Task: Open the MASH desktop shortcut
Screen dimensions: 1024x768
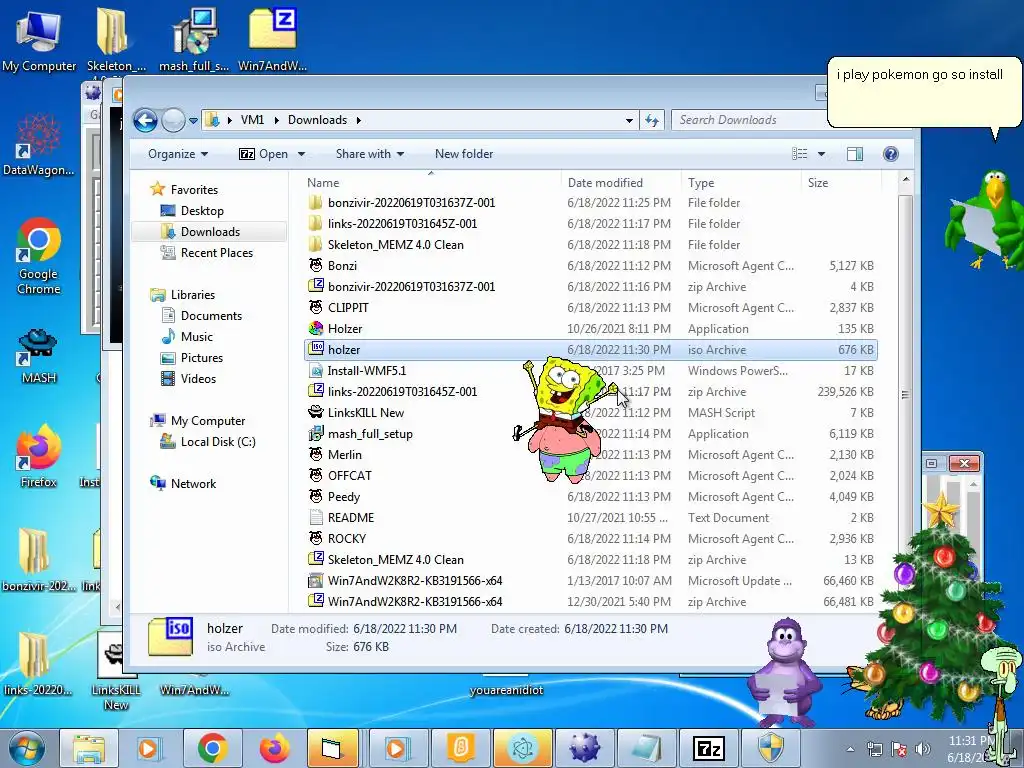Action: tap(39, 356)
